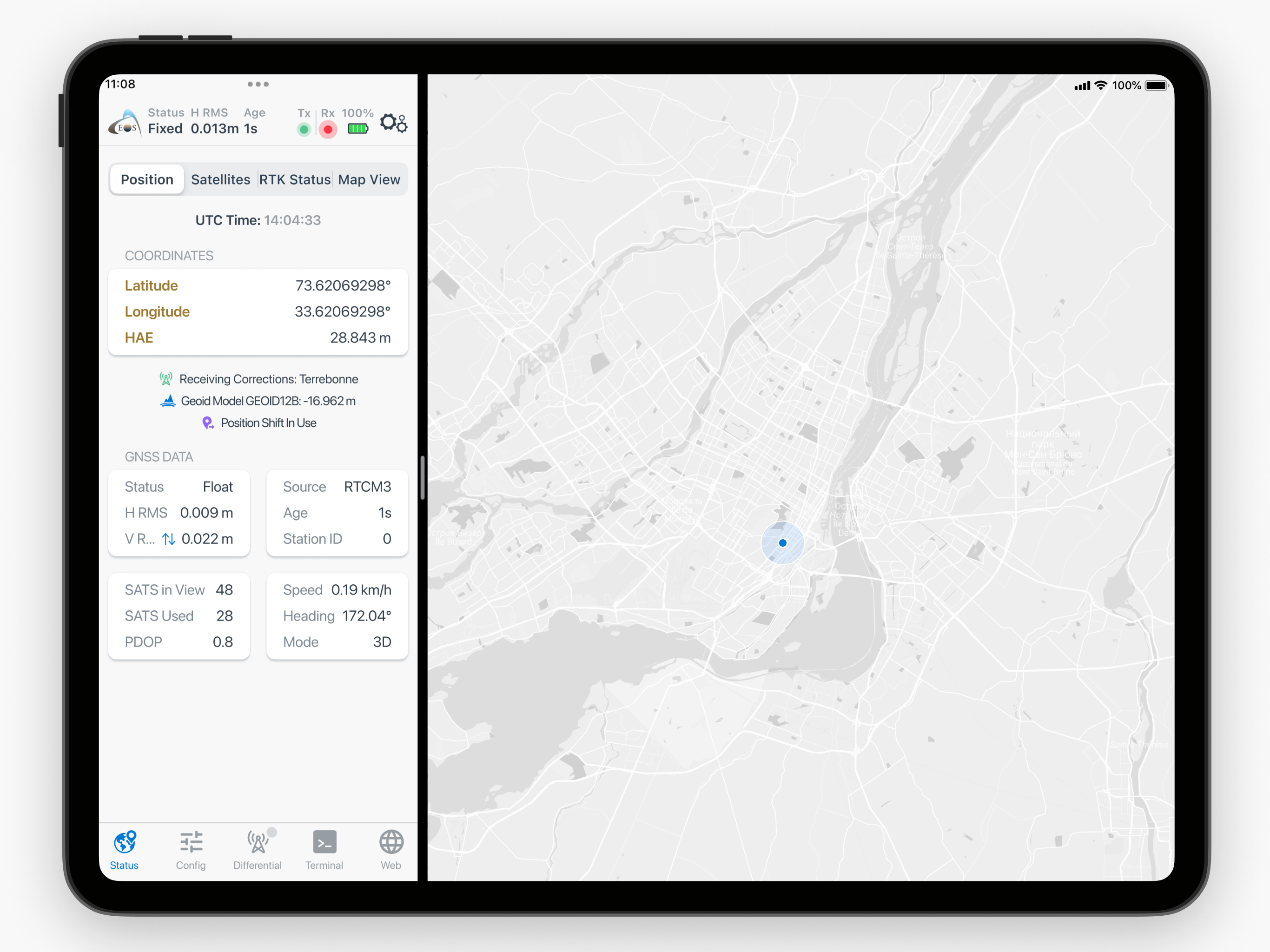Switch to the Satellites tab
The height and width of the screenshot is (952, 1270).
tap(220, 180)
